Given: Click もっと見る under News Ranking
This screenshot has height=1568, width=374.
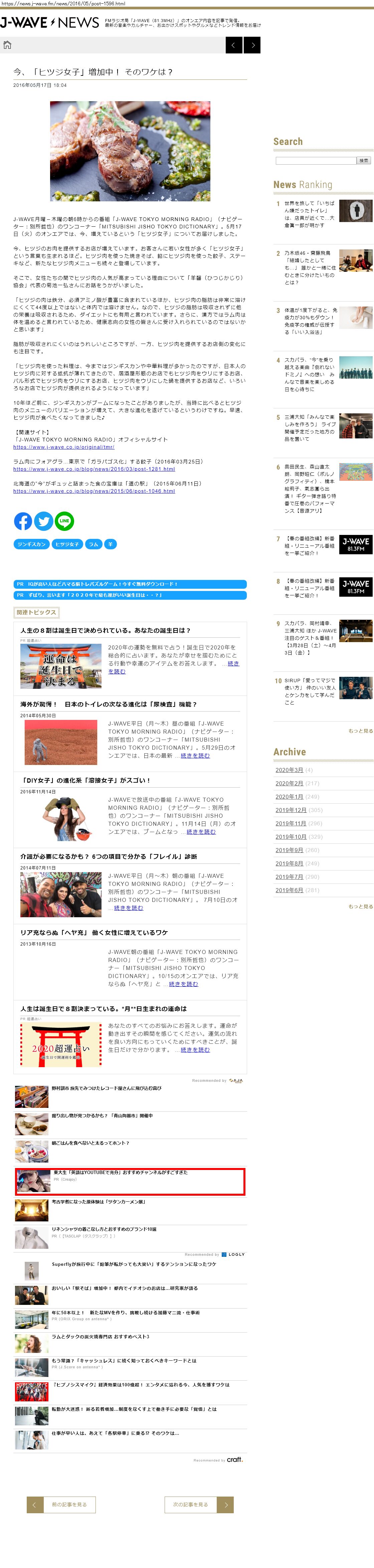Looking at the screenshot, I should [x=360, y=731].
